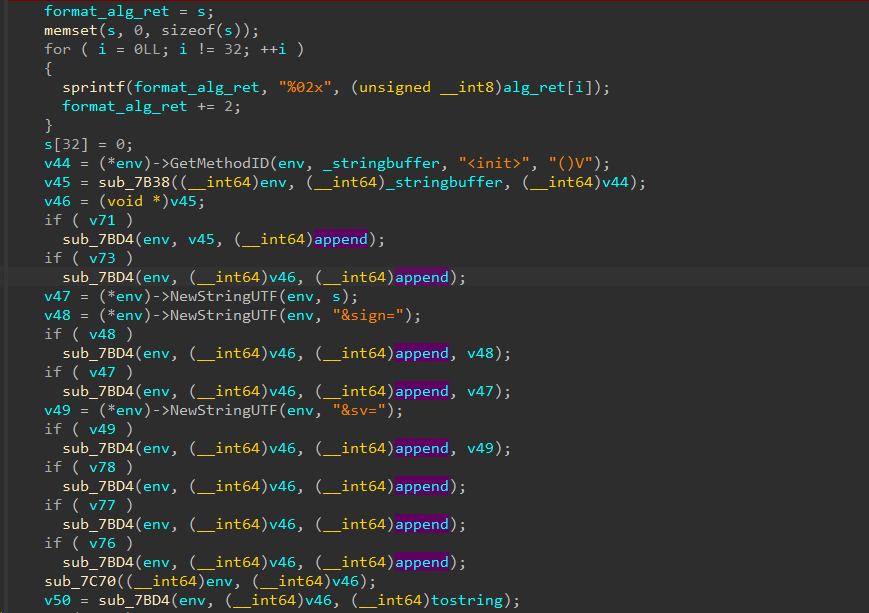Select the sprintf function name
869x613 pixels.
[94, 88]
